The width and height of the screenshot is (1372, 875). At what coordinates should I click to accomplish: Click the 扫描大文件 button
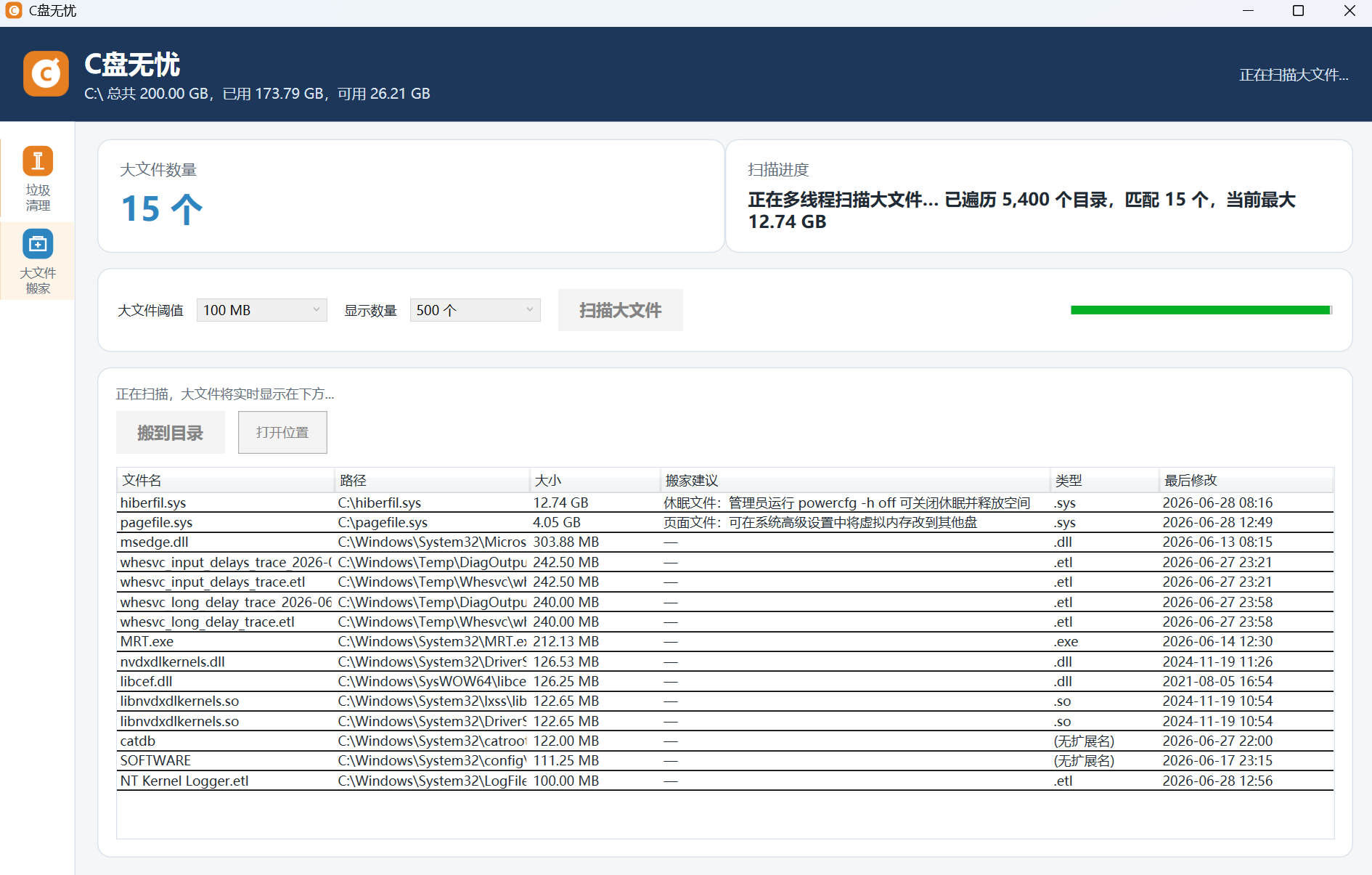coord(620,310)
